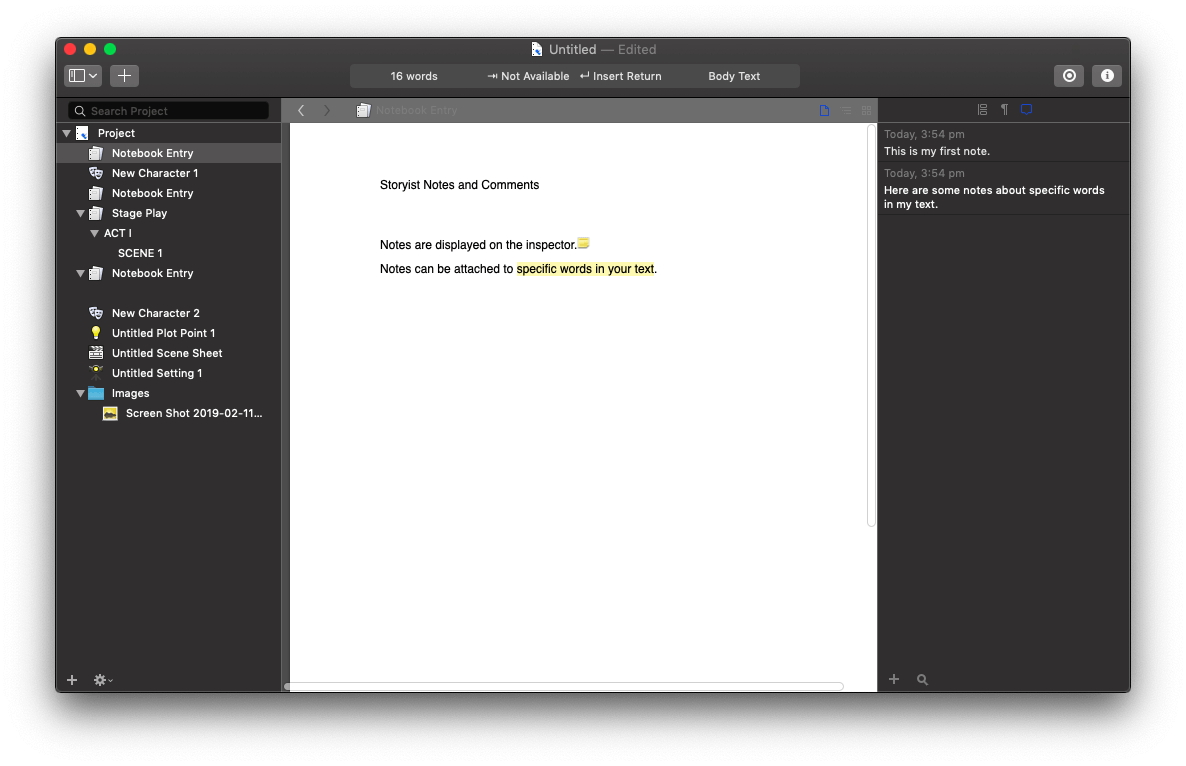Click the masks icon for New Character 2
Viewport: 1186px width, 766px height.
tap(96, 313)
